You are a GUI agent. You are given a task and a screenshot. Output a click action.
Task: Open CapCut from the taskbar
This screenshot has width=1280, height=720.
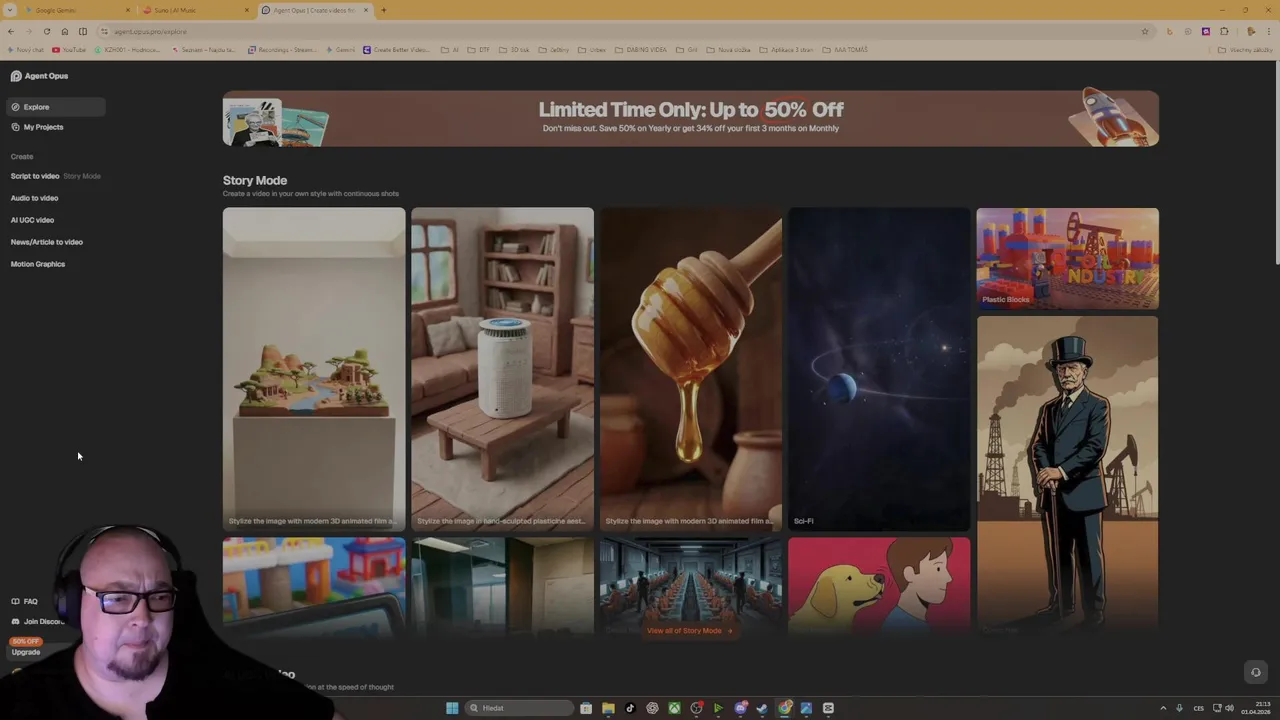click(x=828, y=708)
